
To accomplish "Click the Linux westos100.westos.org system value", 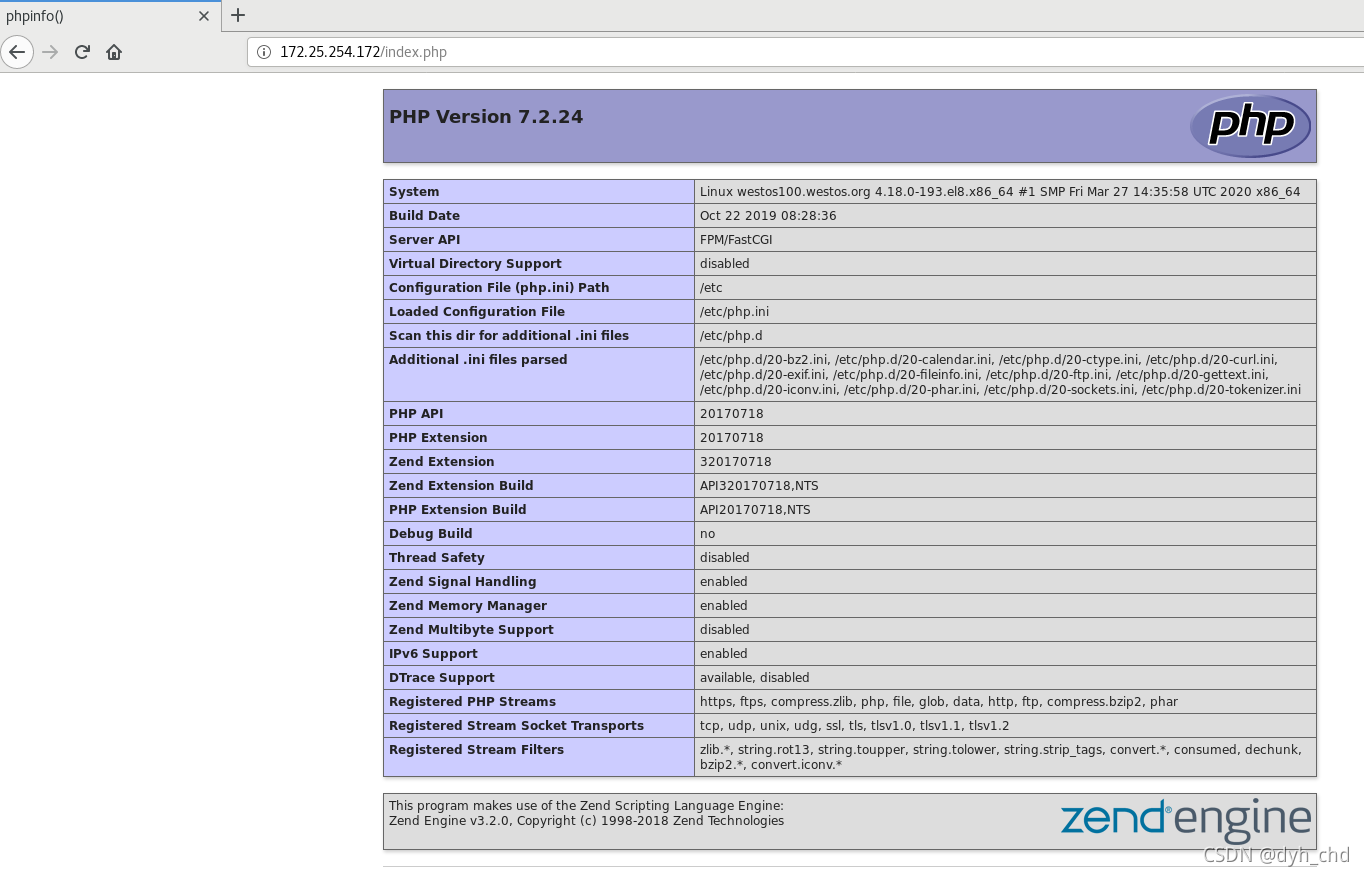I will 1000,192.
